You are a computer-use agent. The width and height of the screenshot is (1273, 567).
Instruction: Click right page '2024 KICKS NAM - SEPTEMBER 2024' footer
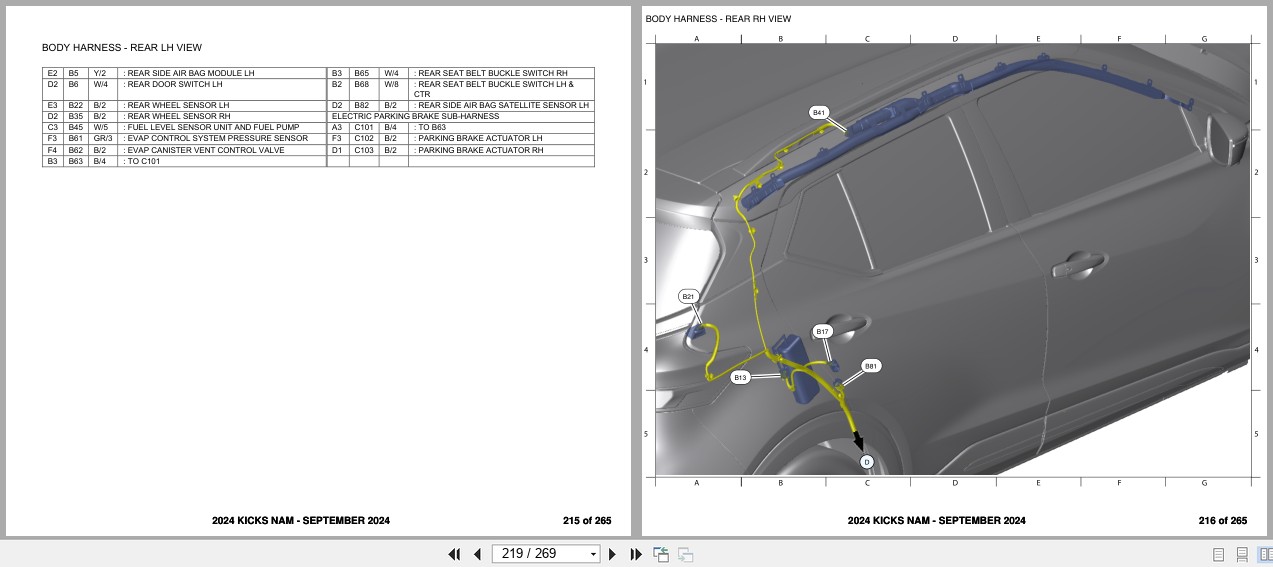tap(937, 520)
